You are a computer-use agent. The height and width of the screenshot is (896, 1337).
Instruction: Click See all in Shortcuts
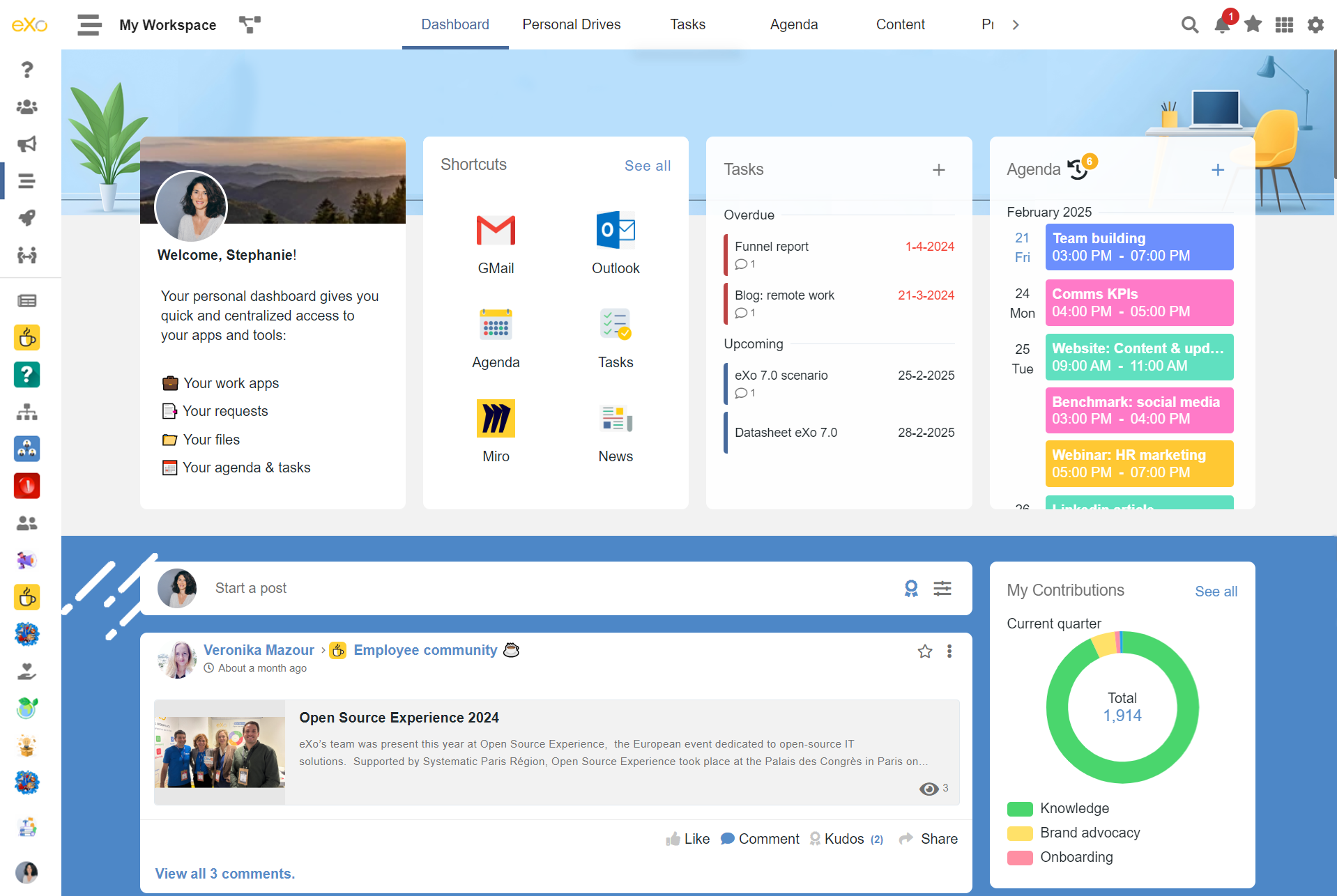pos(647,166)
